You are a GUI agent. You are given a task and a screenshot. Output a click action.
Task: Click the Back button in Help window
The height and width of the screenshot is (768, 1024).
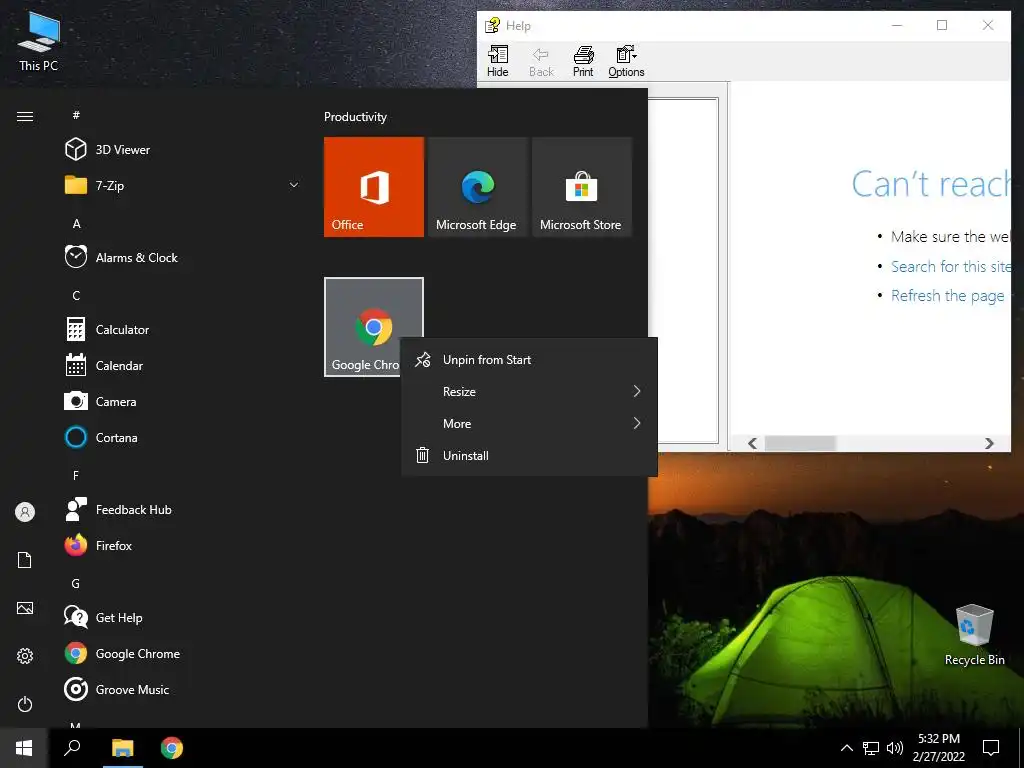coord(541,61)
